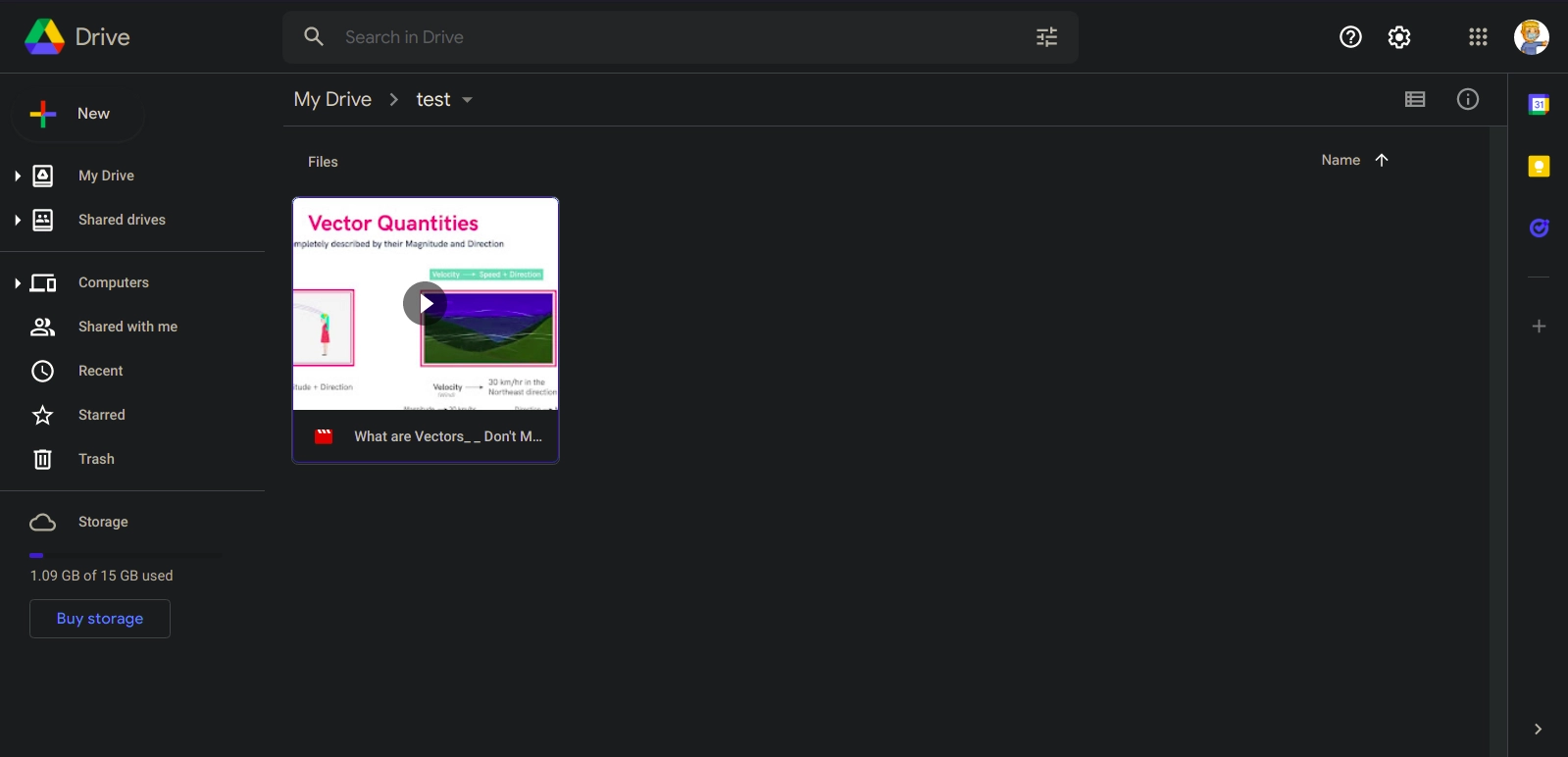Click '1.09 GB of 15 GB used' text
The width and height of the screenshot is (1568, 757).
101,576
